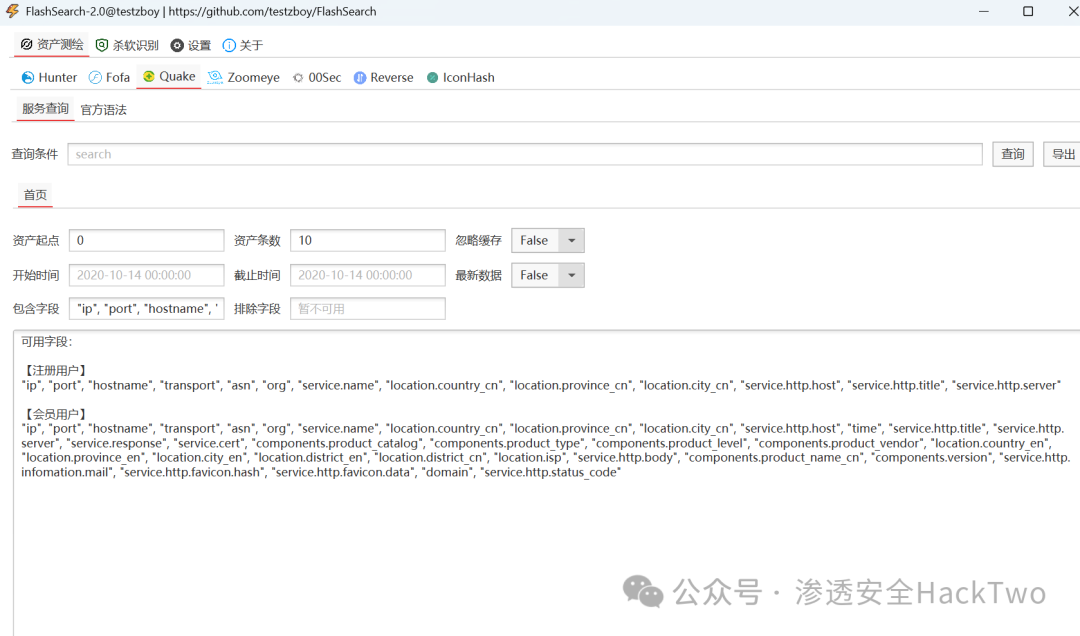Screen dimensions: 1080x636
Task: Click the Quake engine icon
Action: [x=149, y=76]
